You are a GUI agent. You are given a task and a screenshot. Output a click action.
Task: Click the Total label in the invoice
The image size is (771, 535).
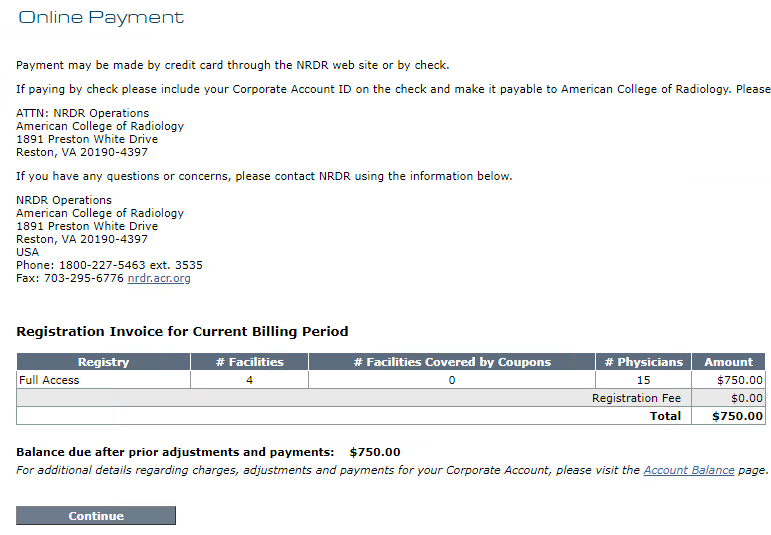coord(665,416)
